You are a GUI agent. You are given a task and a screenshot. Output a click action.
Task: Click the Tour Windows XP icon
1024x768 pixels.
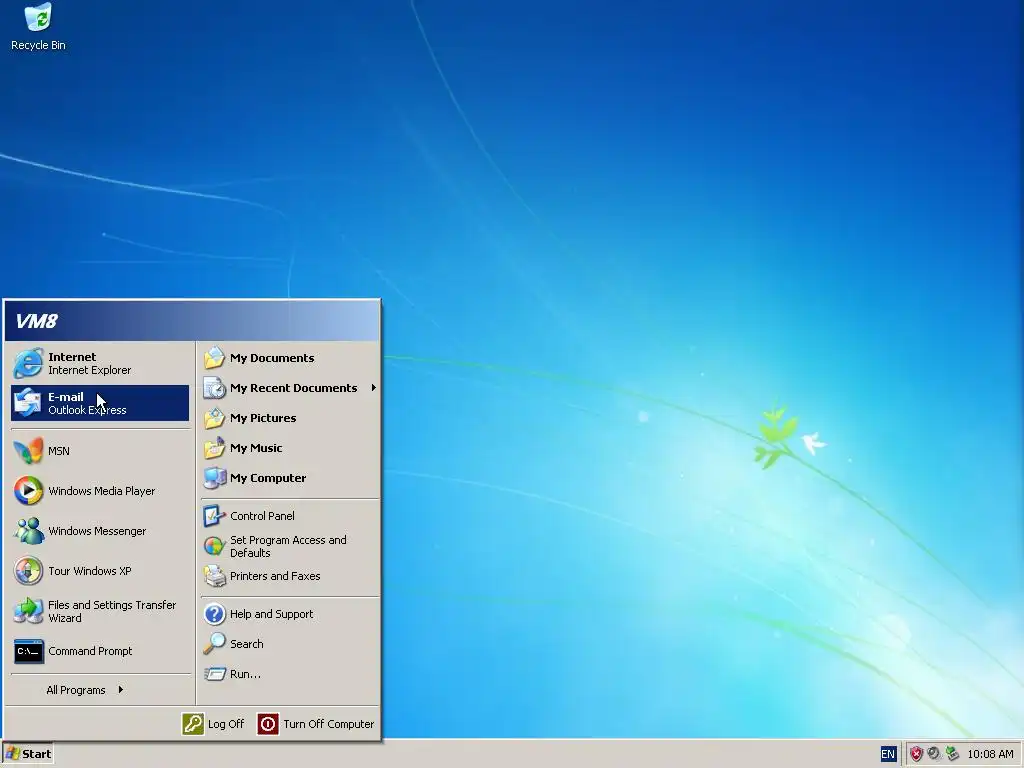[28, 571]
